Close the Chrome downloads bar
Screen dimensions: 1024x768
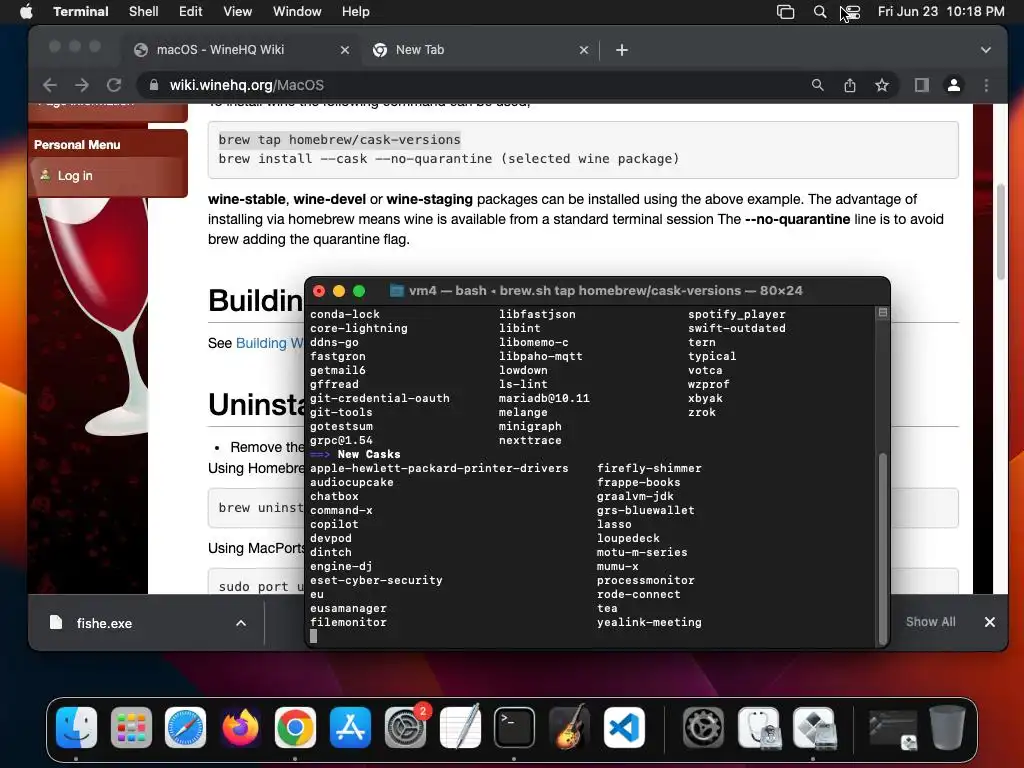click(x=990, y=622)
